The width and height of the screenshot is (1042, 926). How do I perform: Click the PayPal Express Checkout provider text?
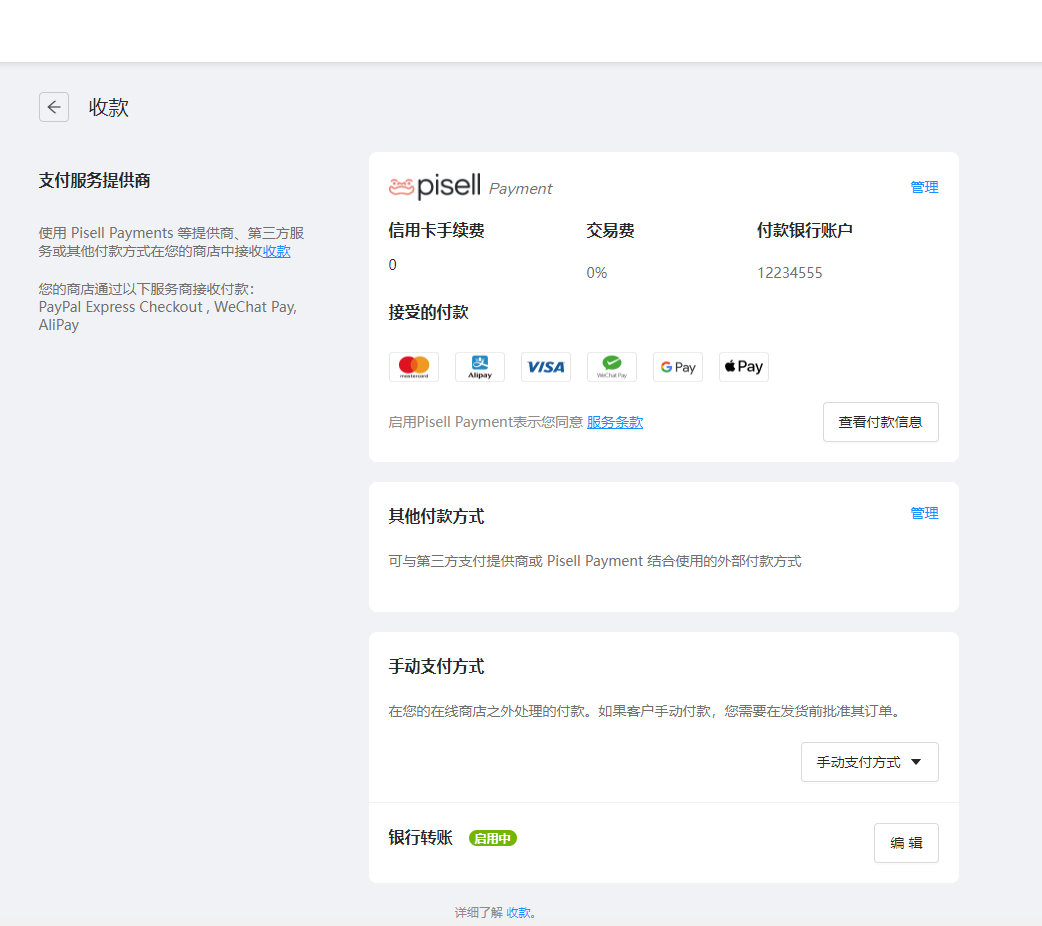(x=120, y=307)
